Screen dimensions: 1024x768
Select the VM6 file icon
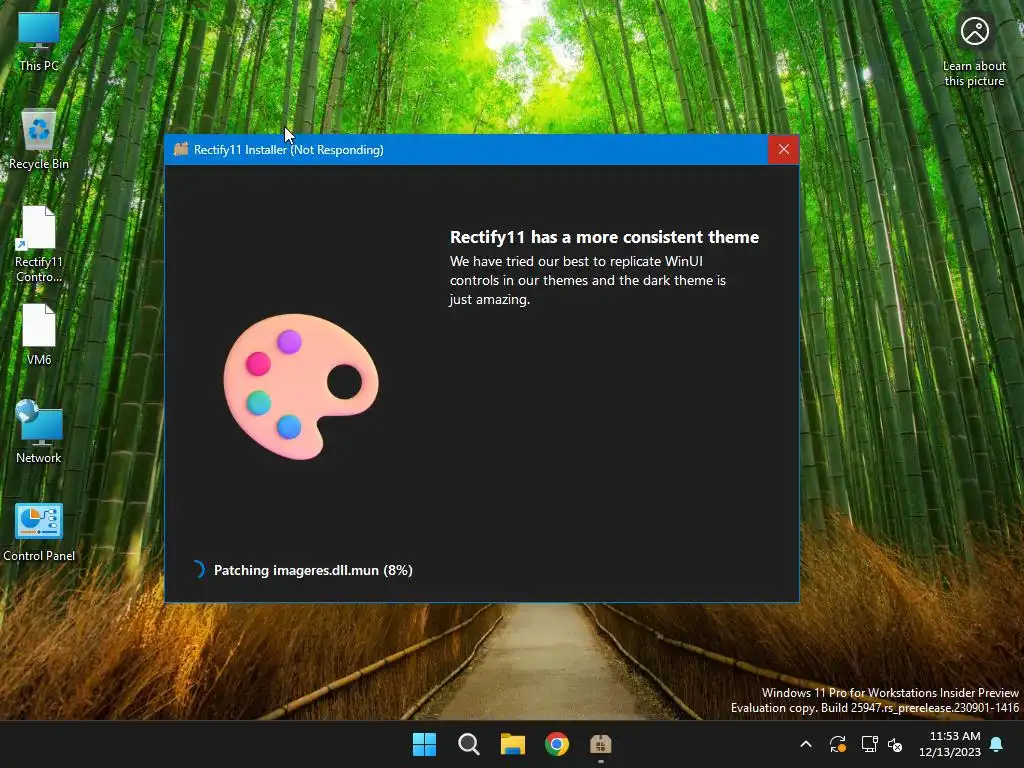[39, 334]
